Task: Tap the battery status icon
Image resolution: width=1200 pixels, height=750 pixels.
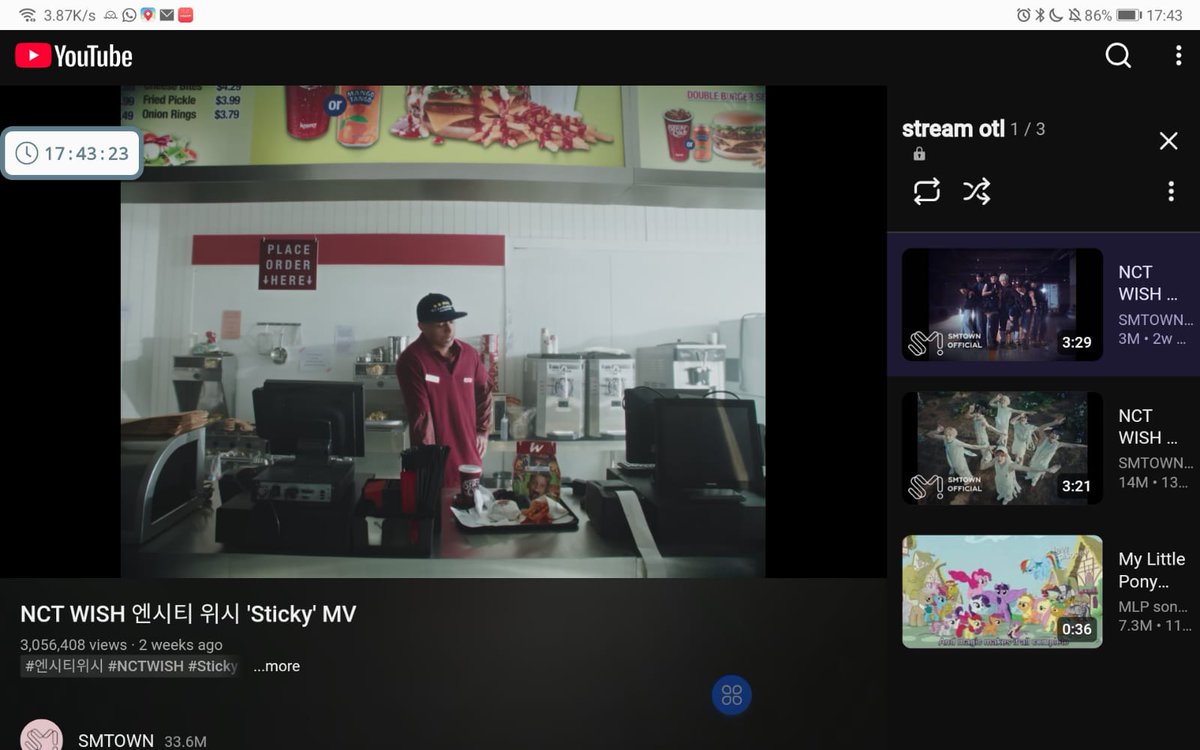Action: pos(1129,15)
